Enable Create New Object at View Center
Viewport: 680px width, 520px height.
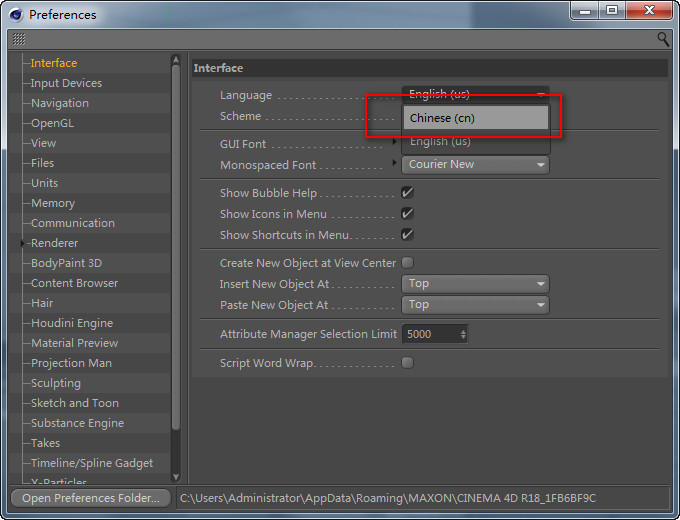(x=407, y=262)
